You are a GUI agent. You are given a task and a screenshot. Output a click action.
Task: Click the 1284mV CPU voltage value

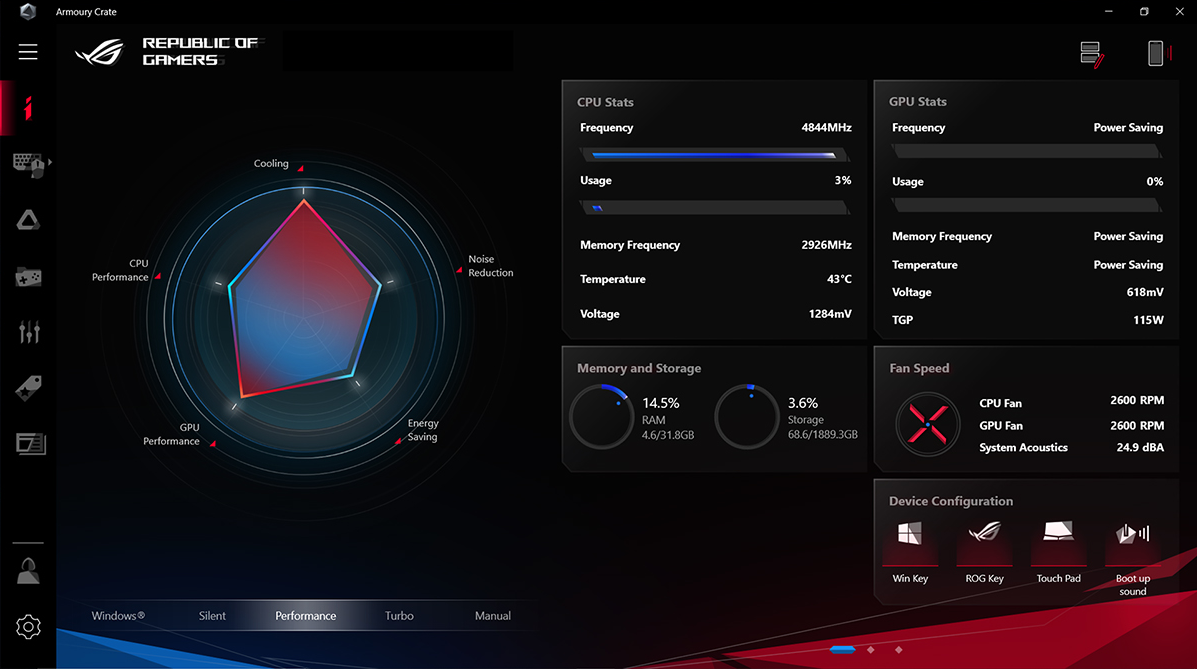830,314
